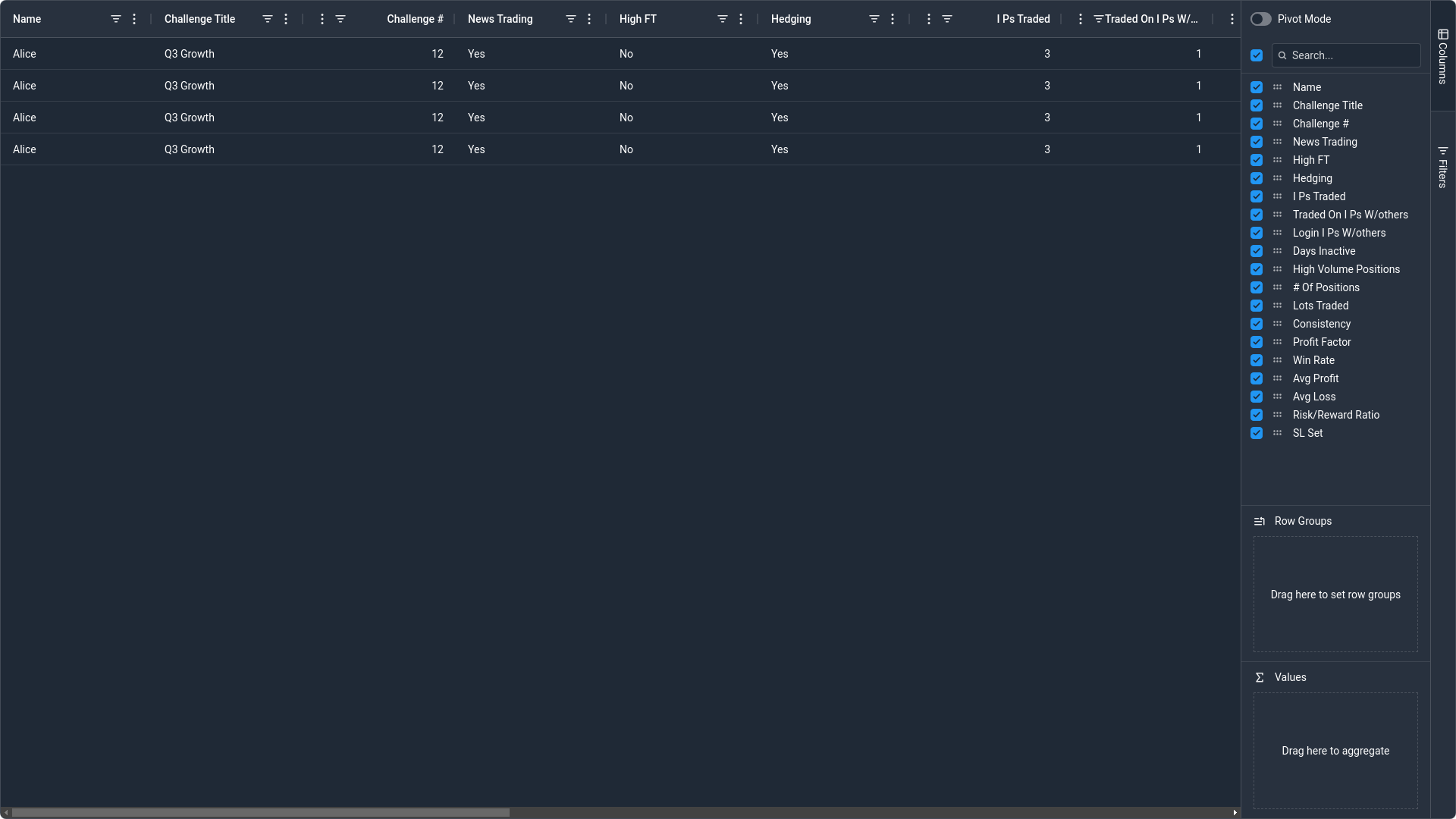Open the I Ps Traded column menu
This screenshot has height=819, width=1456.
(x=929, y=19)
